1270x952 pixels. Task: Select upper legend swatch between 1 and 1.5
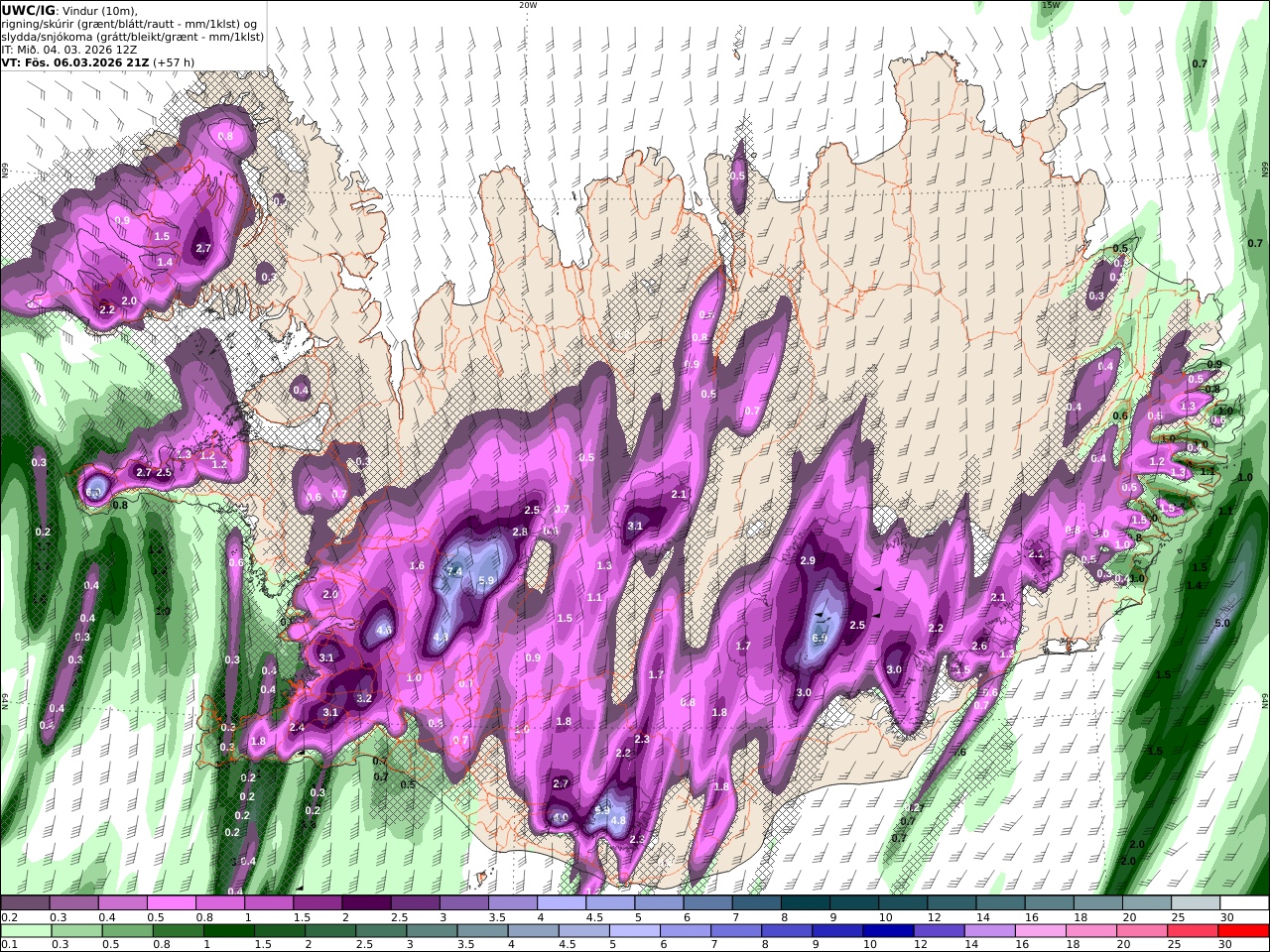click(269, 903)
